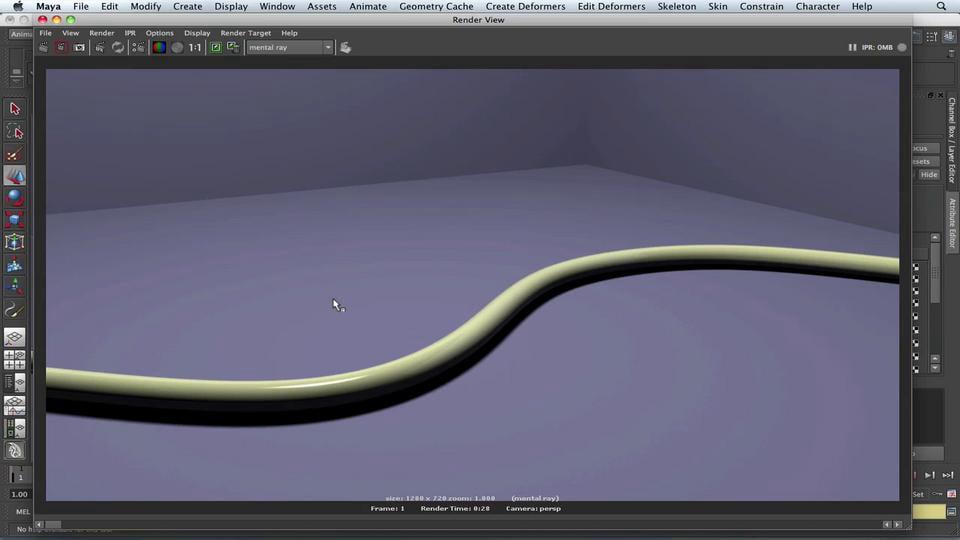The height and width of the screenshot is (540, 960).
Task: Click the Redo Previous IPR Render icon
Action: [100, 47]
